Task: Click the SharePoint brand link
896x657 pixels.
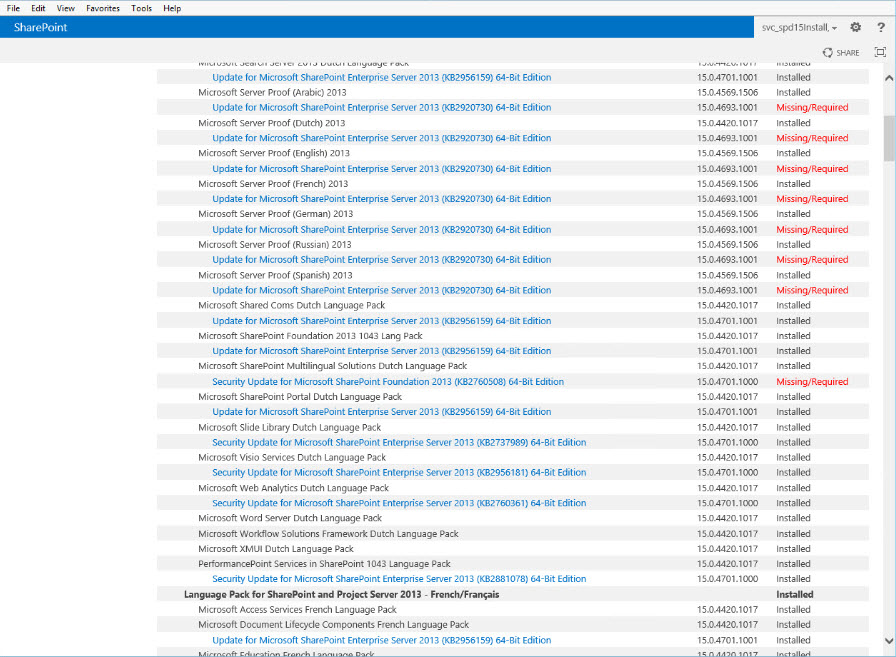Action: pyautogui.click(x=41, y=27)
